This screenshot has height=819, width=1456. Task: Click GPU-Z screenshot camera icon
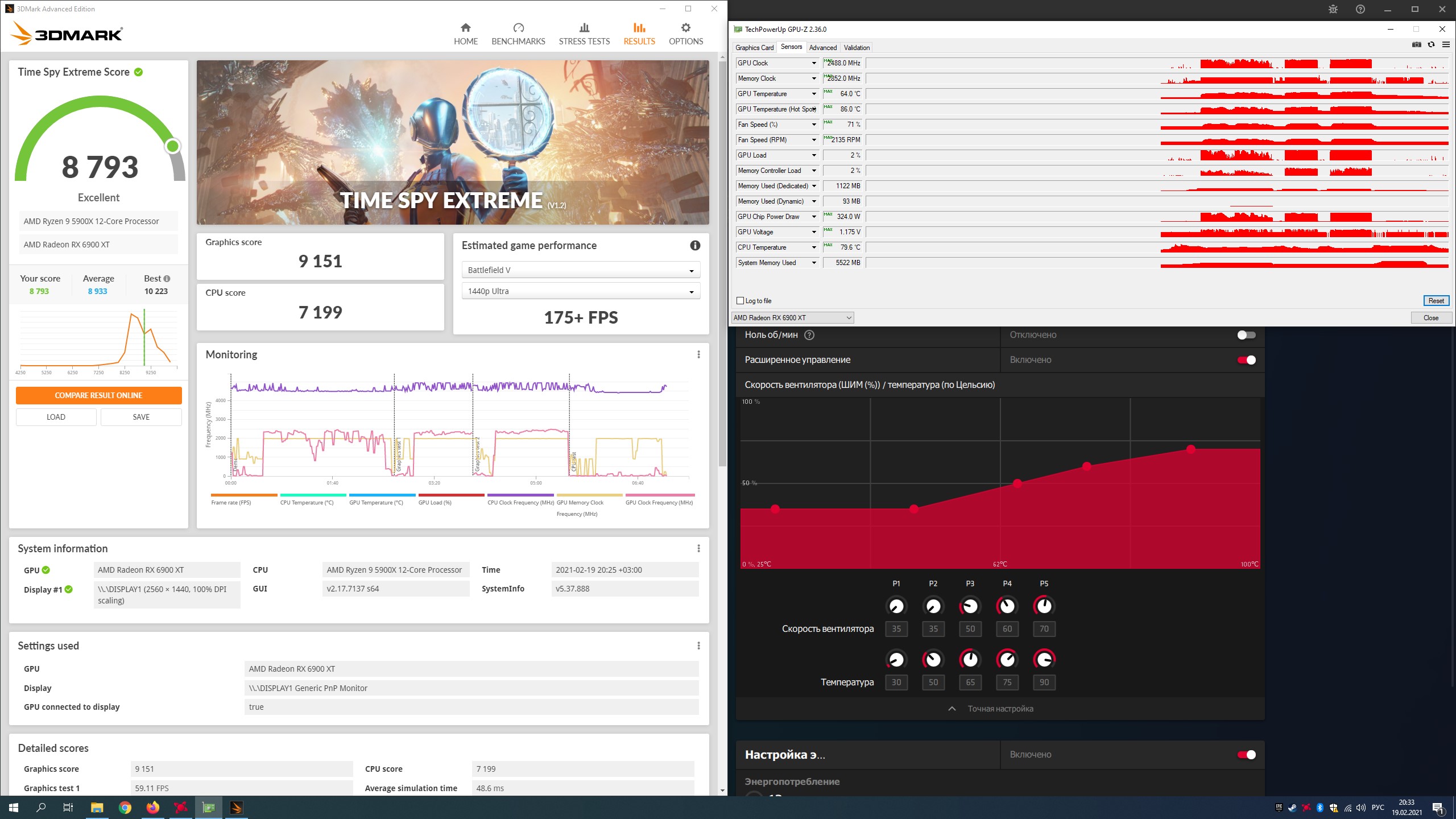point(1416,45)
